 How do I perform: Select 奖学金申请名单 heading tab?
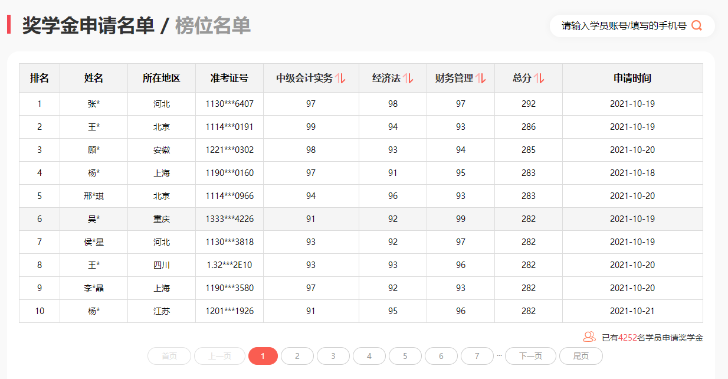click(x=88, y=26)
